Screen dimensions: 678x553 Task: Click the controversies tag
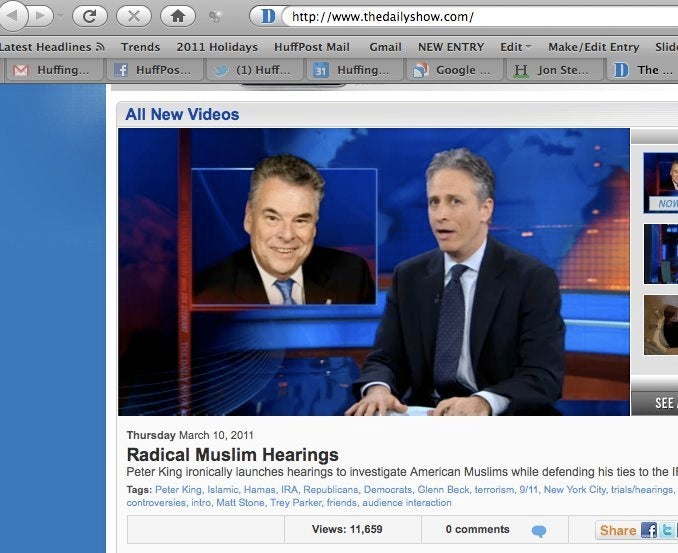pyautogui.click(x=156, y=503)
